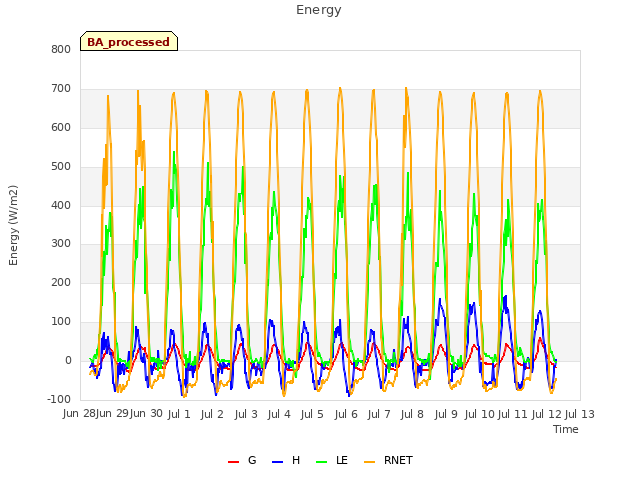Click the 400 y-axis tick label
Image resolution: width=640 pixels, height=480 pixels.
pyautogui.click(x=61, y=205)
